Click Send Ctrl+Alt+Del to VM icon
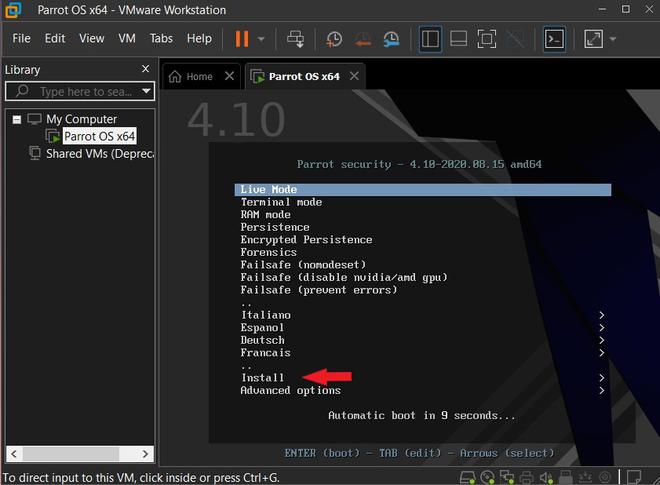This screenshot has height=485, width=660. click(x=295, y=39)
